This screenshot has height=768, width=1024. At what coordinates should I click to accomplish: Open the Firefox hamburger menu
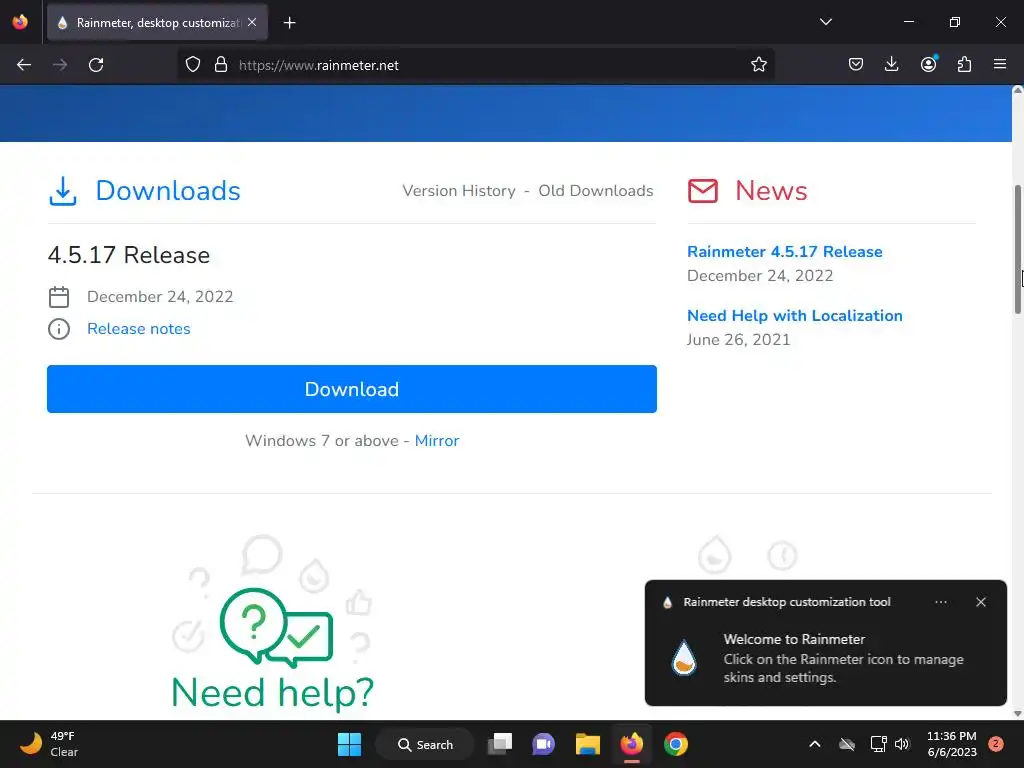click(1000, 65)
